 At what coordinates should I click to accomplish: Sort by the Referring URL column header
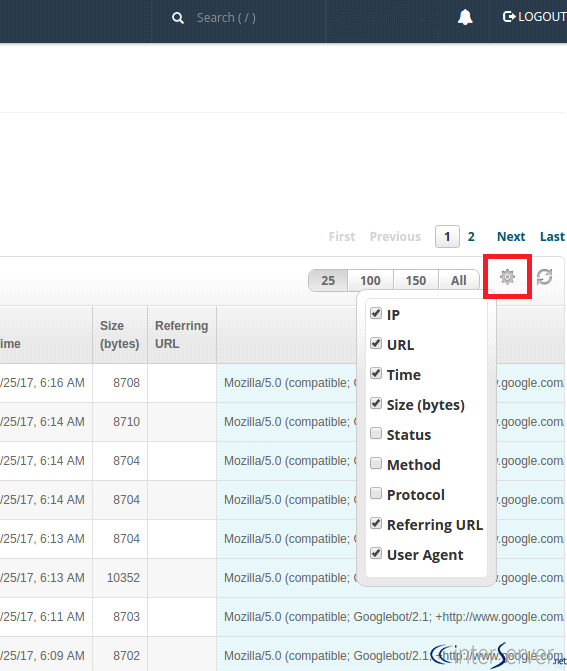tap(182, 335)
